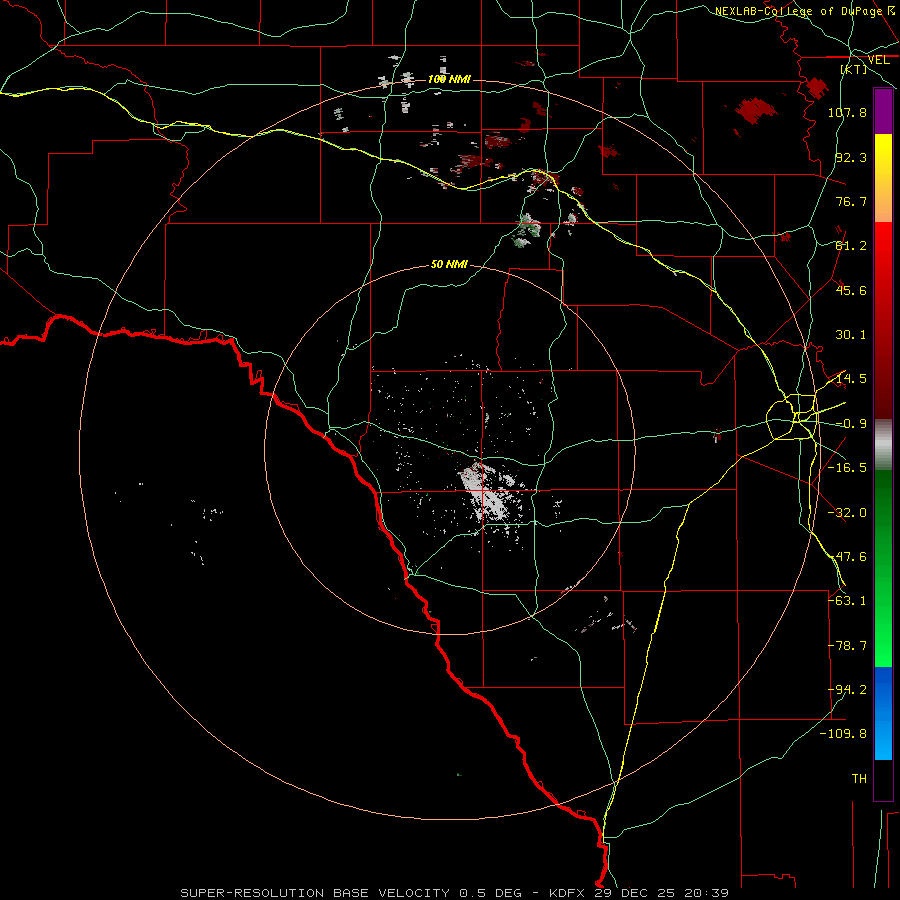Pick the green segment of color bar
This screenshot has height=900, width=900.
(883, 568)
